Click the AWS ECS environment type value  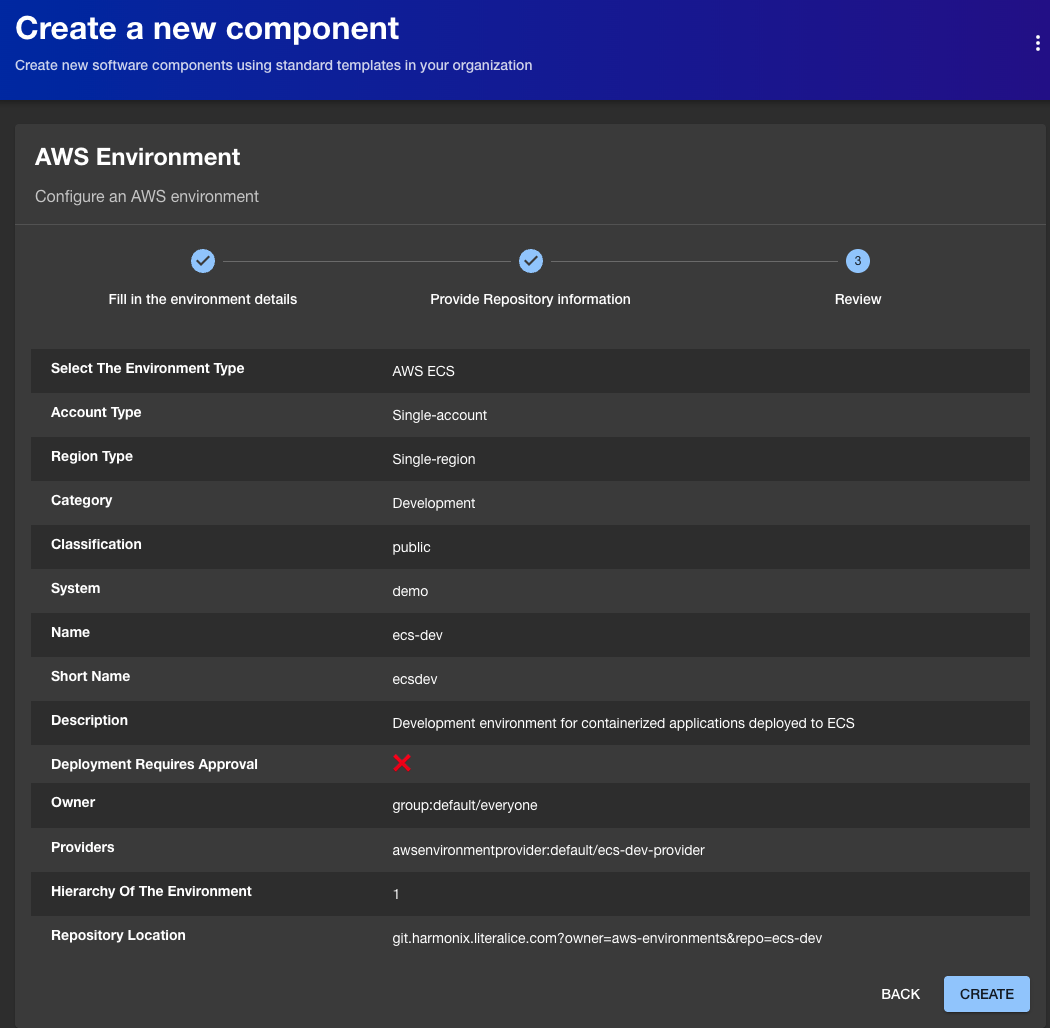point(423,371)
